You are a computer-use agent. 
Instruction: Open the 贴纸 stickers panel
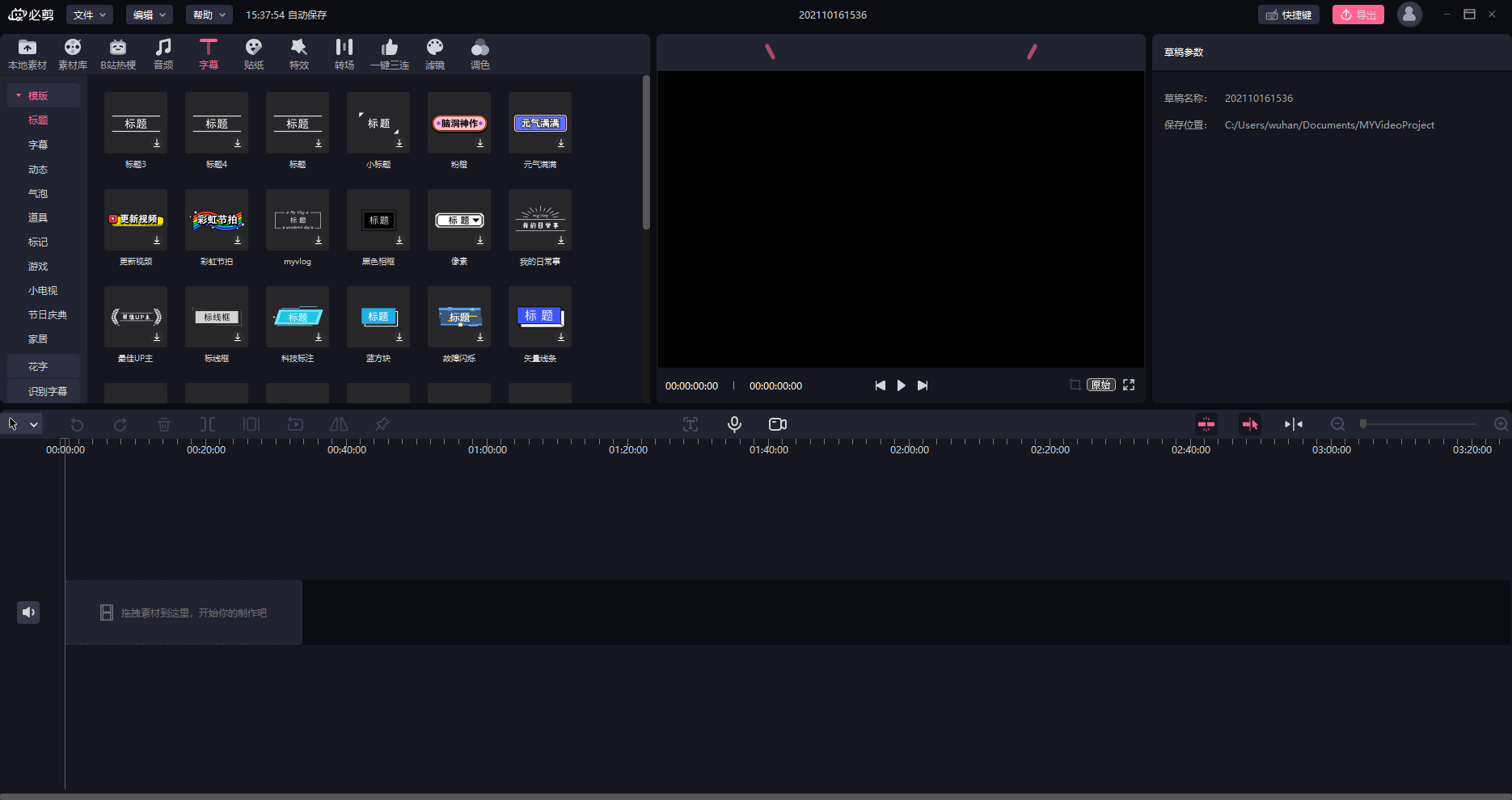point(253,54)
